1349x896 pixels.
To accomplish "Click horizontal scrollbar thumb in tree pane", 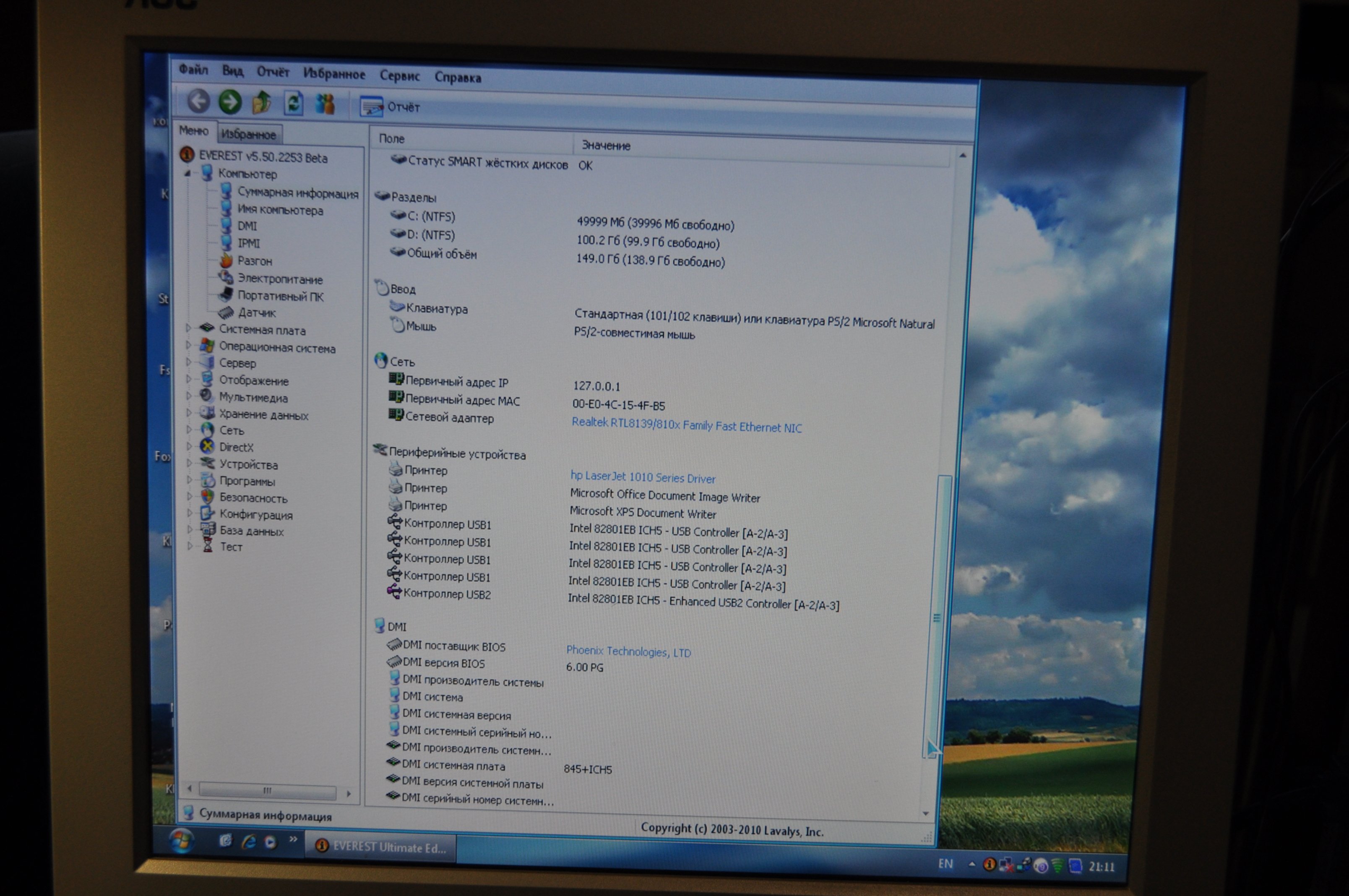I will 267,791.
